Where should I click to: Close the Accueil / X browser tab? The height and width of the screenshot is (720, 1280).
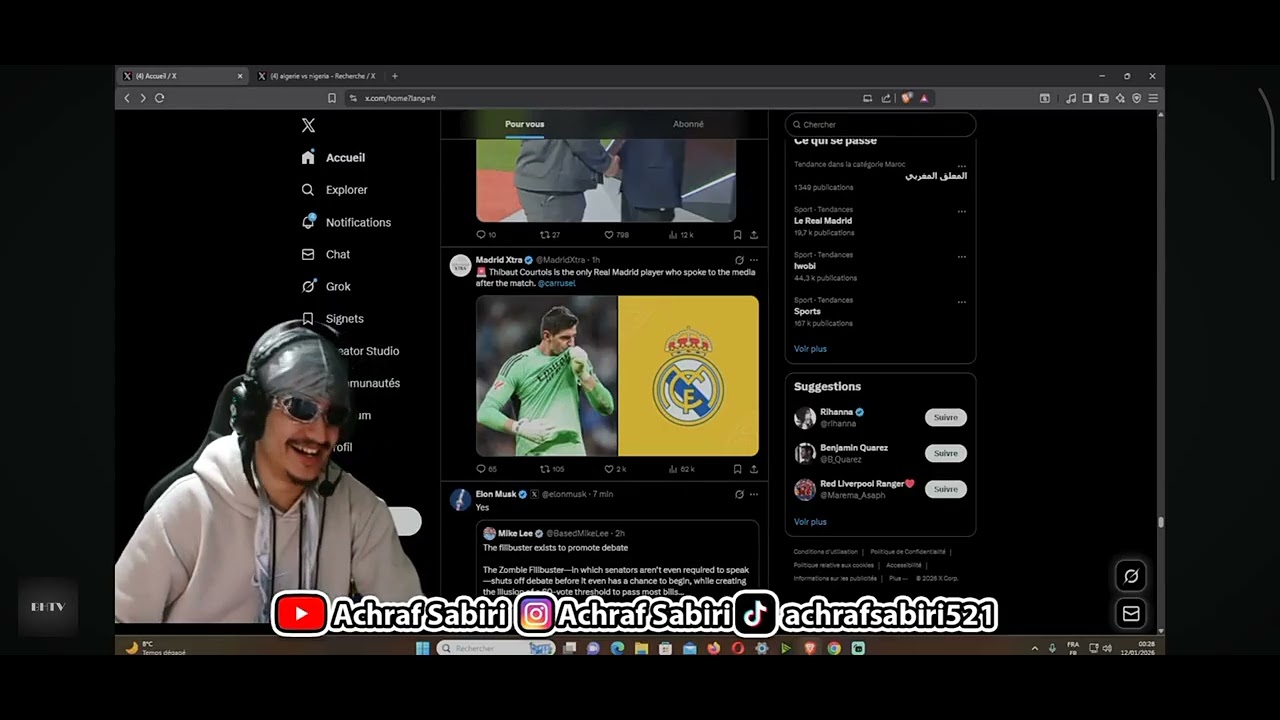[x=240, y=76]
